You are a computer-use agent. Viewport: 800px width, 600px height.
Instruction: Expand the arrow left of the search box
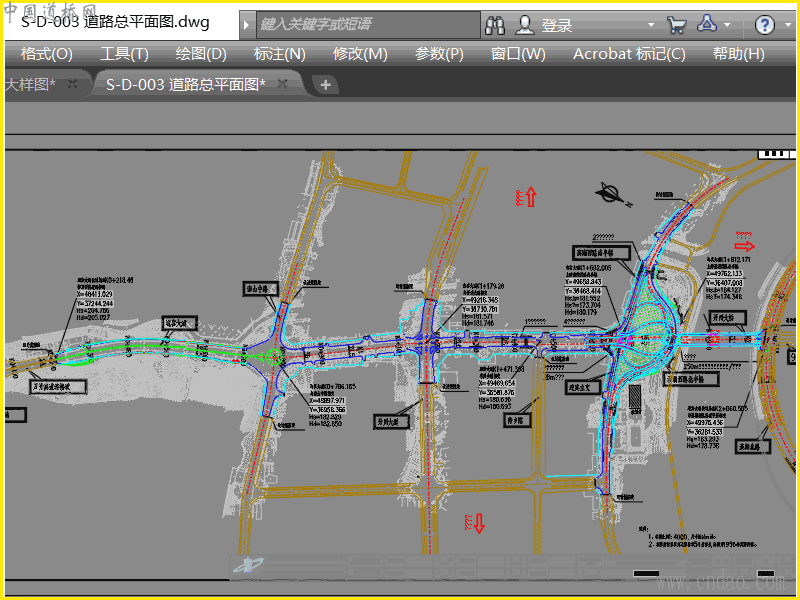point(247,24)
